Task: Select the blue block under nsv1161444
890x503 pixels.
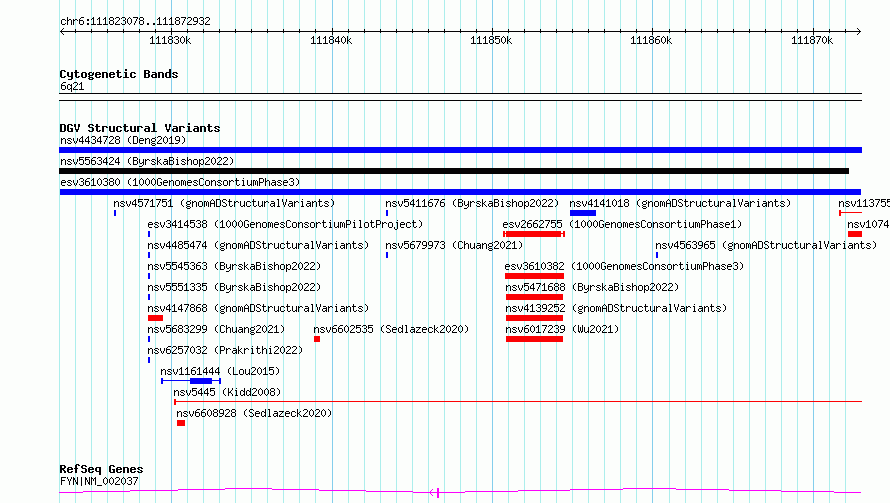Action: [x=201, y=381]
